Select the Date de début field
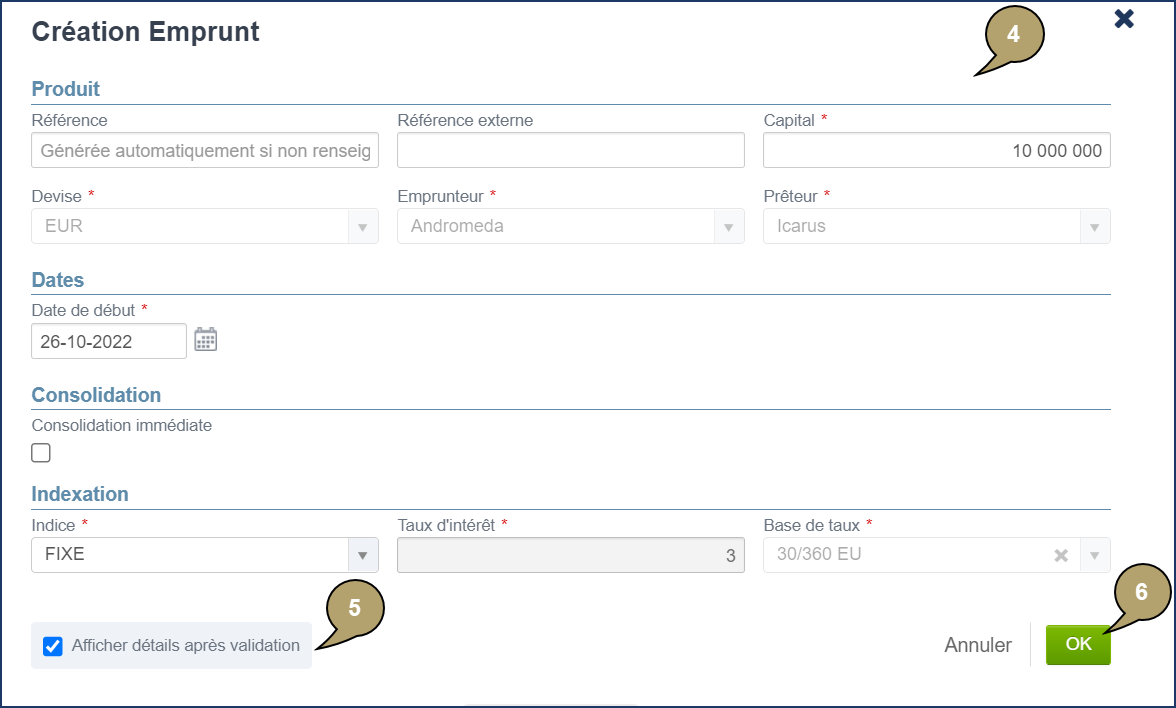Viewport: 1176px width, 708px height. pos(108,341)
